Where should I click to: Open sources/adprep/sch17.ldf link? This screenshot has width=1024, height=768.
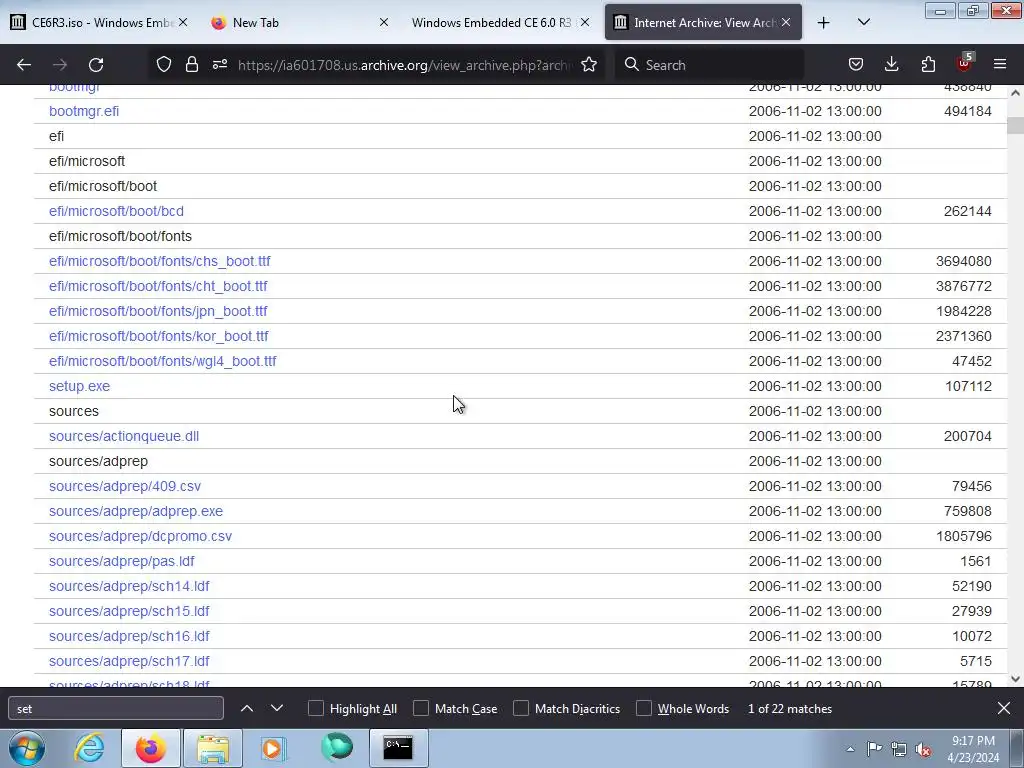click(x=129, y=661)
